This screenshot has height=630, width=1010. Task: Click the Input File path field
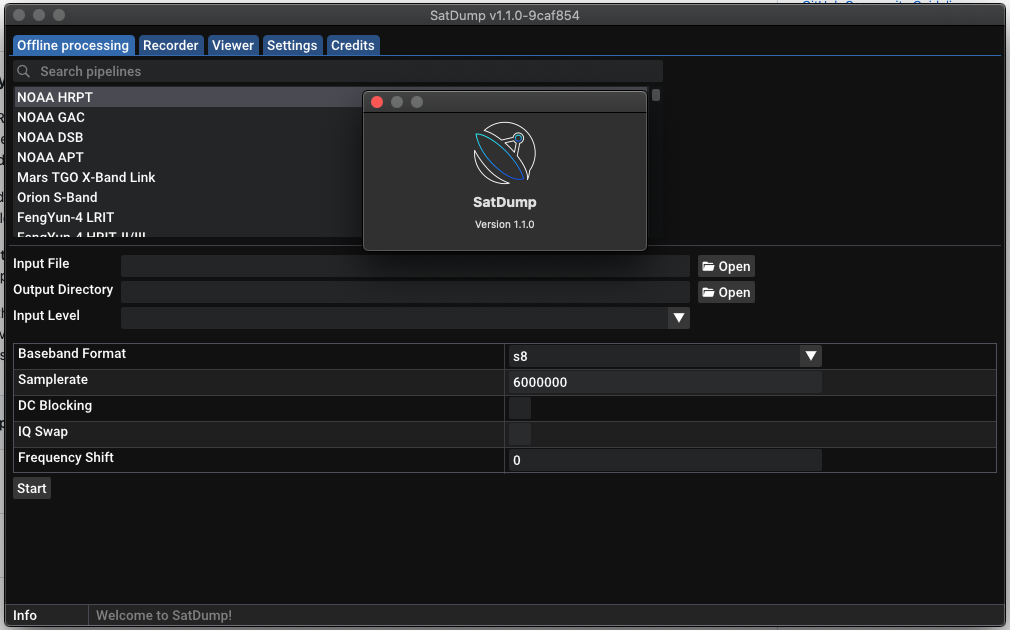point(405,266)
